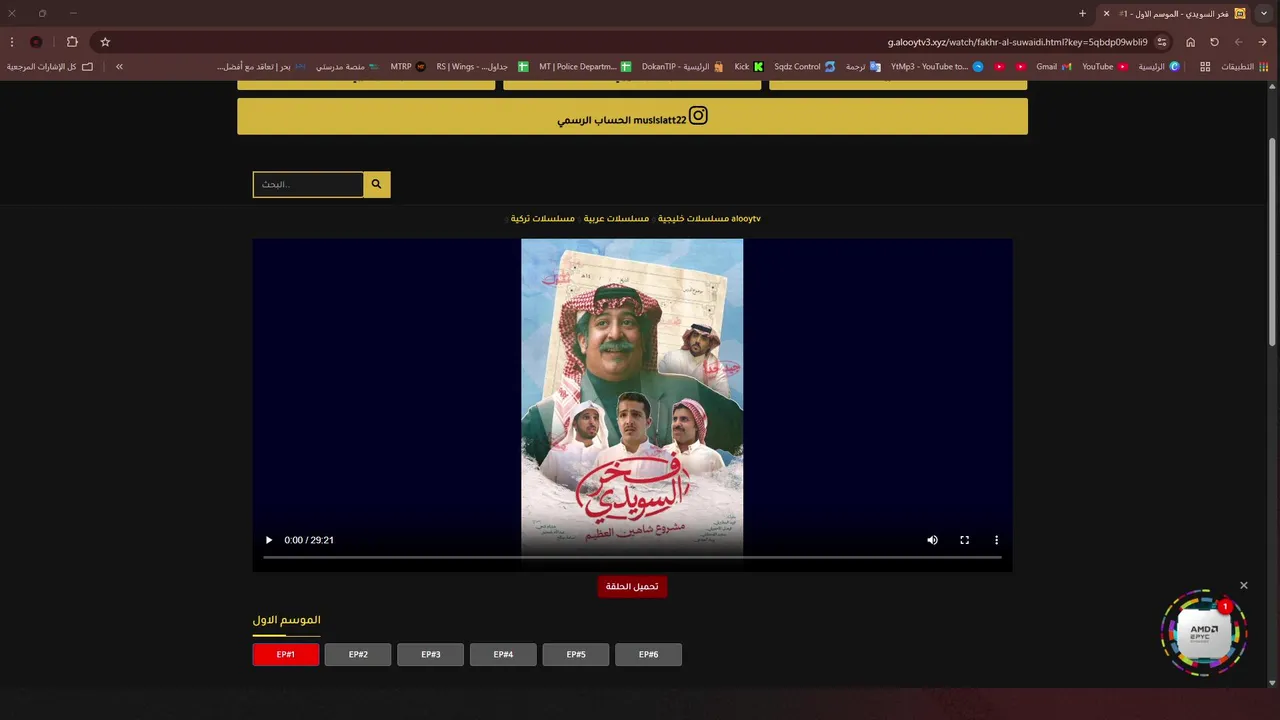Reload the current page

tap(1214, 42)
